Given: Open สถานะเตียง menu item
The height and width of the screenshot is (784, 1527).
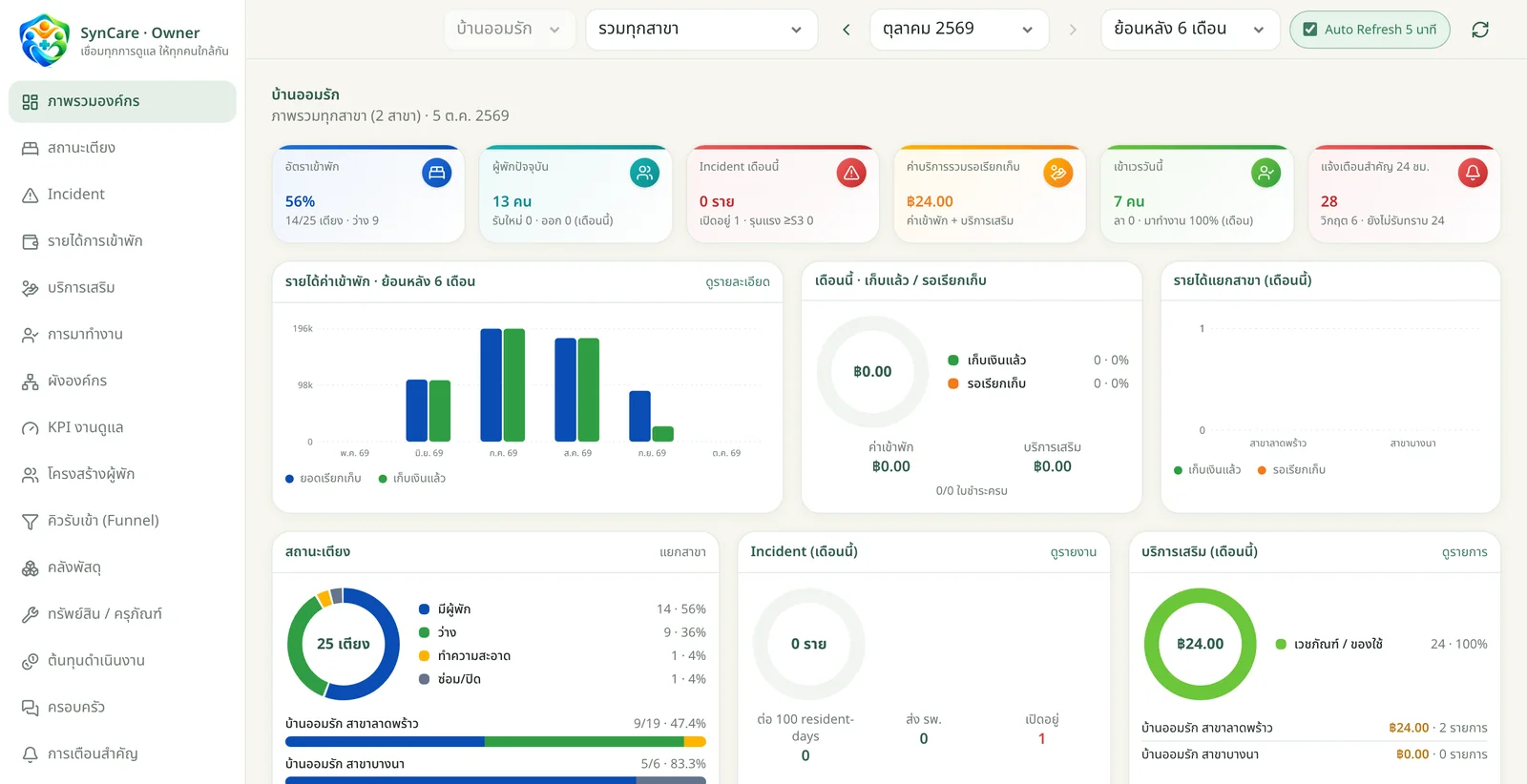Looking at the screenshot, I should point(122,148).
